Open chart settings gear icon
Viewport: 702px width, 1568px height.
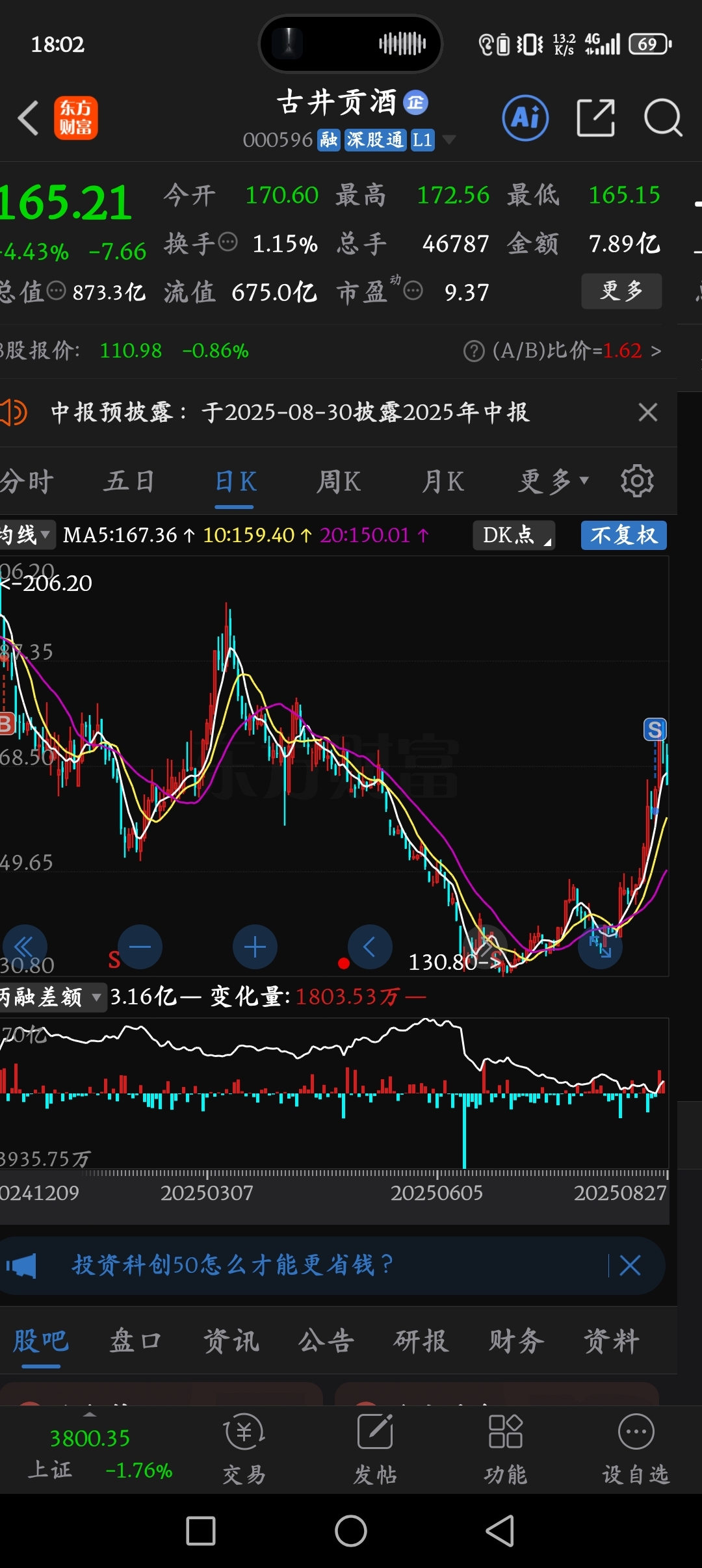(637, 481)
